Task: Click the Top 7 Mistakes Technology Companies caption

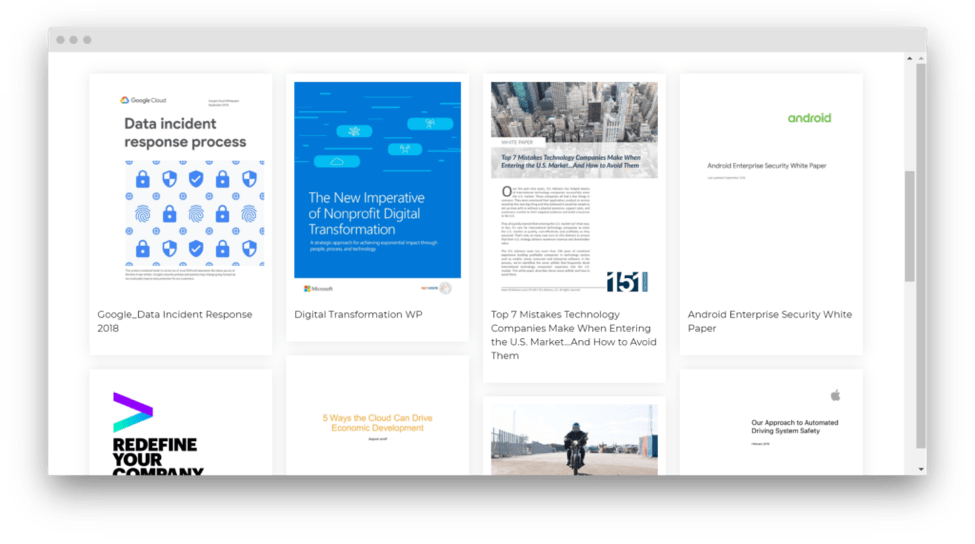Action: (x=573, y=335)
